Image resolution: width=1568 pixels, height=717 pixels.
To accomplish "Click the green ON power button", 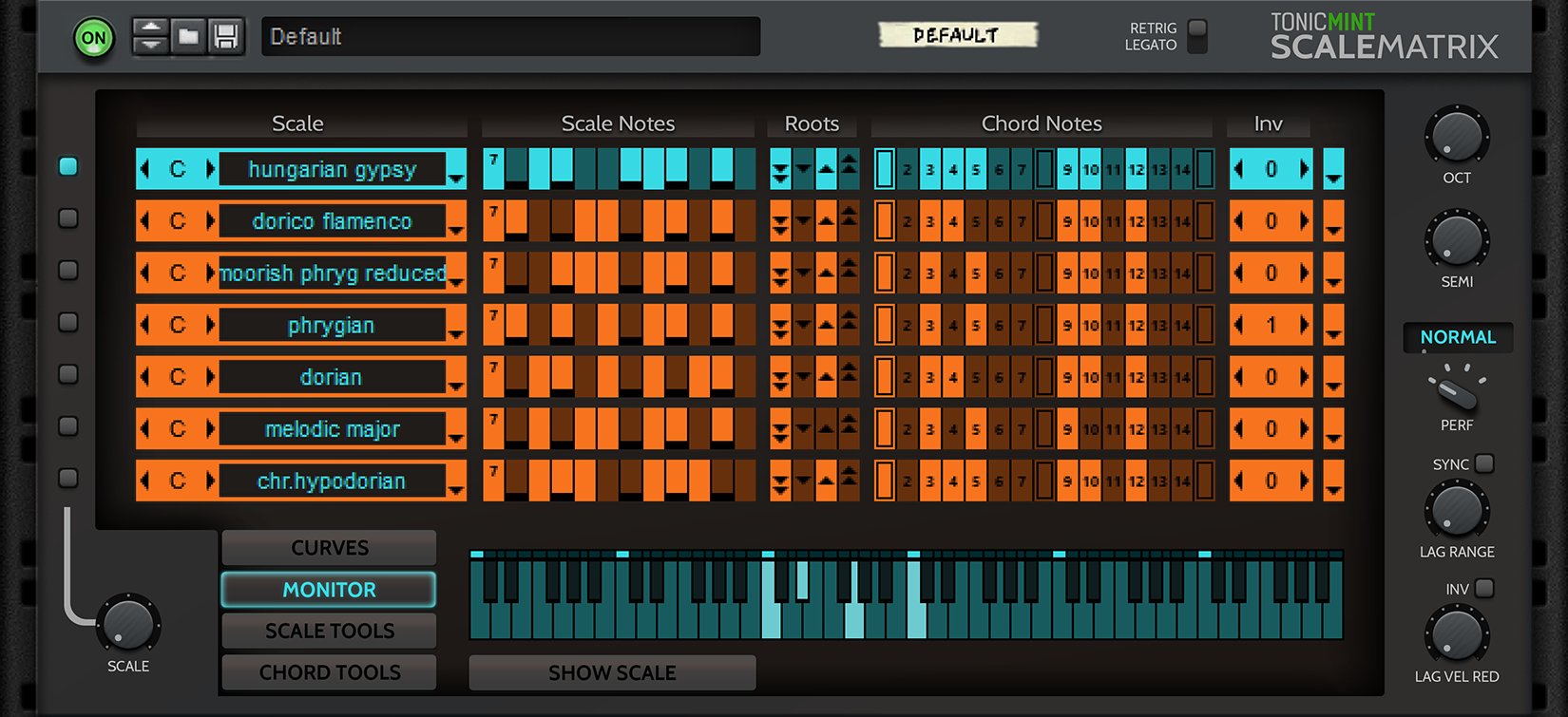I will (94, 39).
